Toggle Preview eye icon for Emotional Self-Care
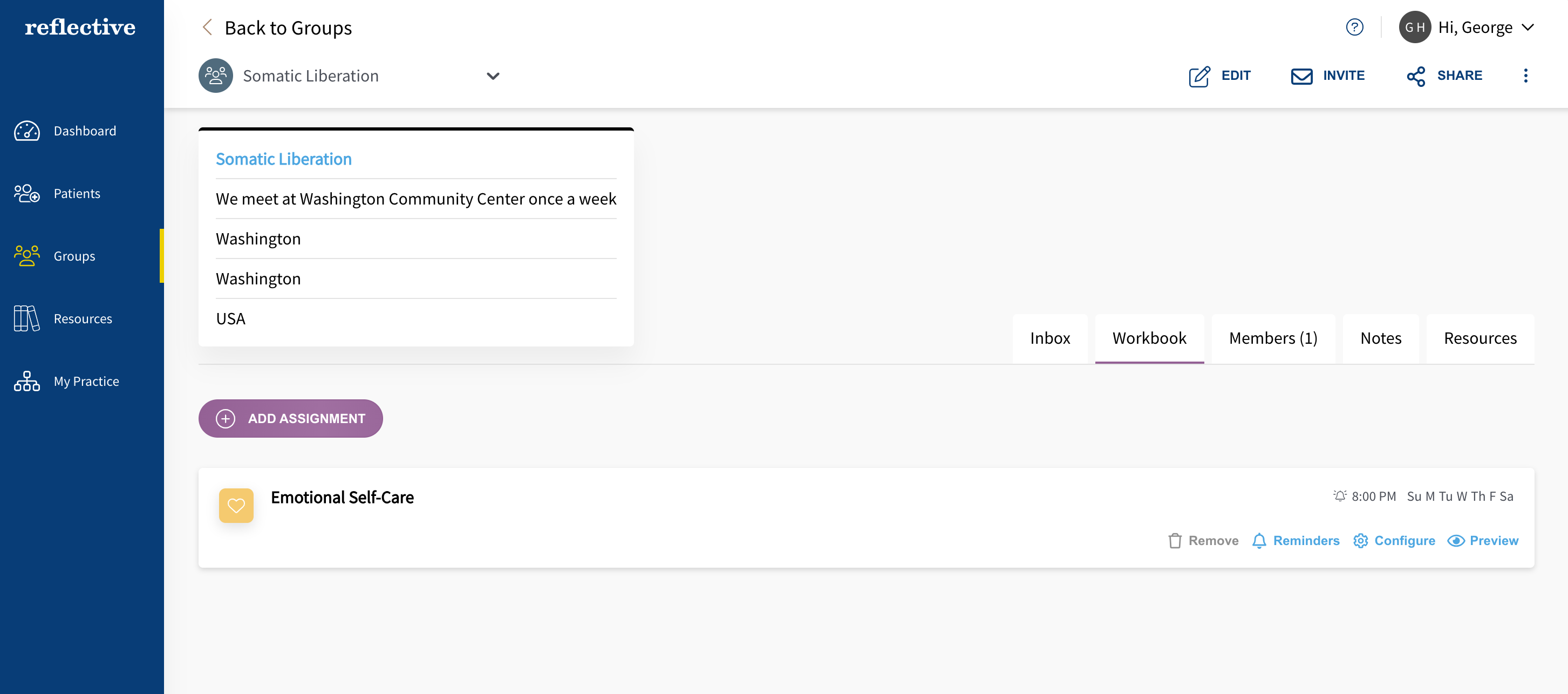The width and height of the screenshot is (1568, 694). click(x=1456, y=540)
